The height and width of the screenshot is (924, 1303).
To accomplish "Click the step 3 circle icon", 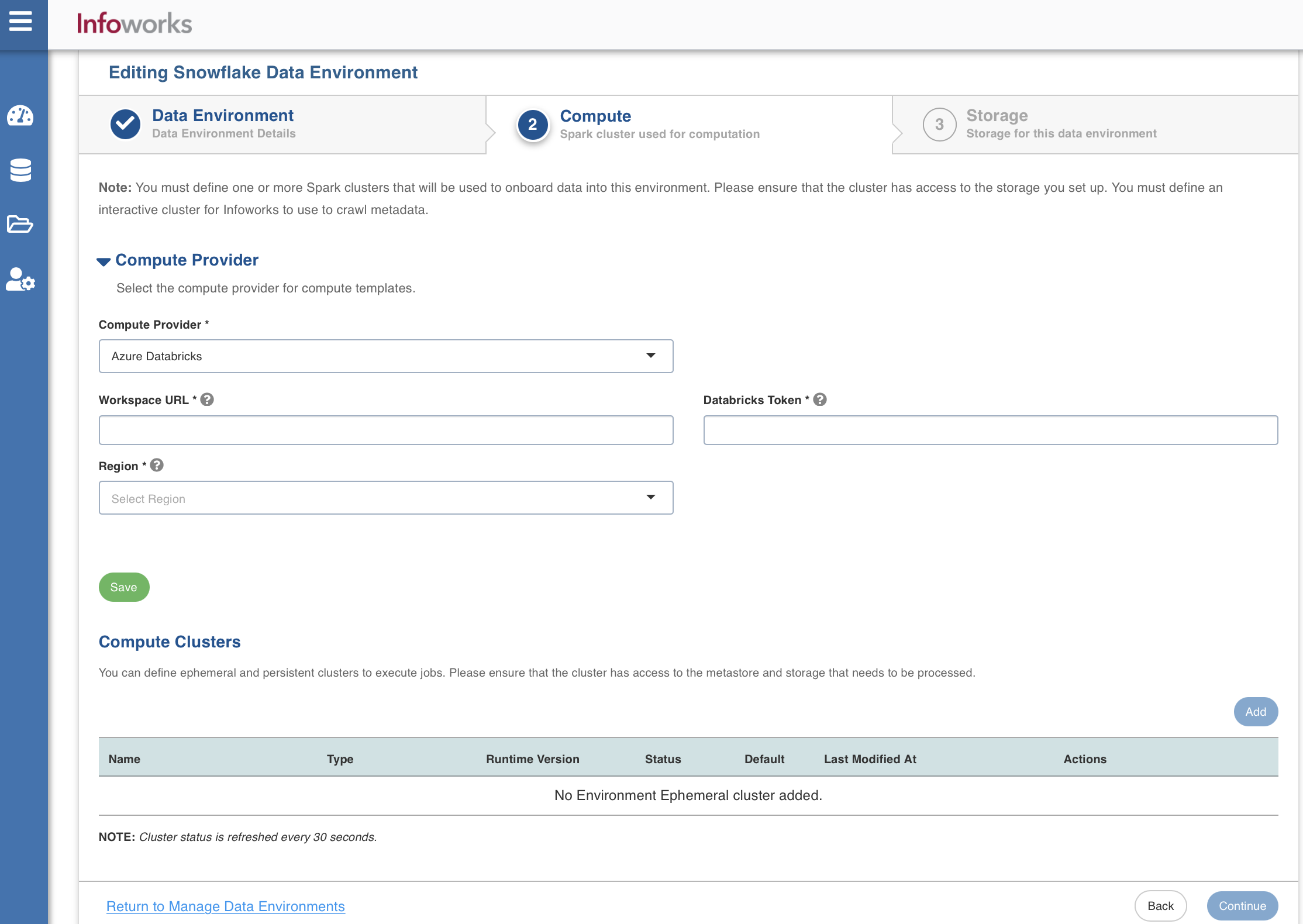I will (x=939, y=125).
